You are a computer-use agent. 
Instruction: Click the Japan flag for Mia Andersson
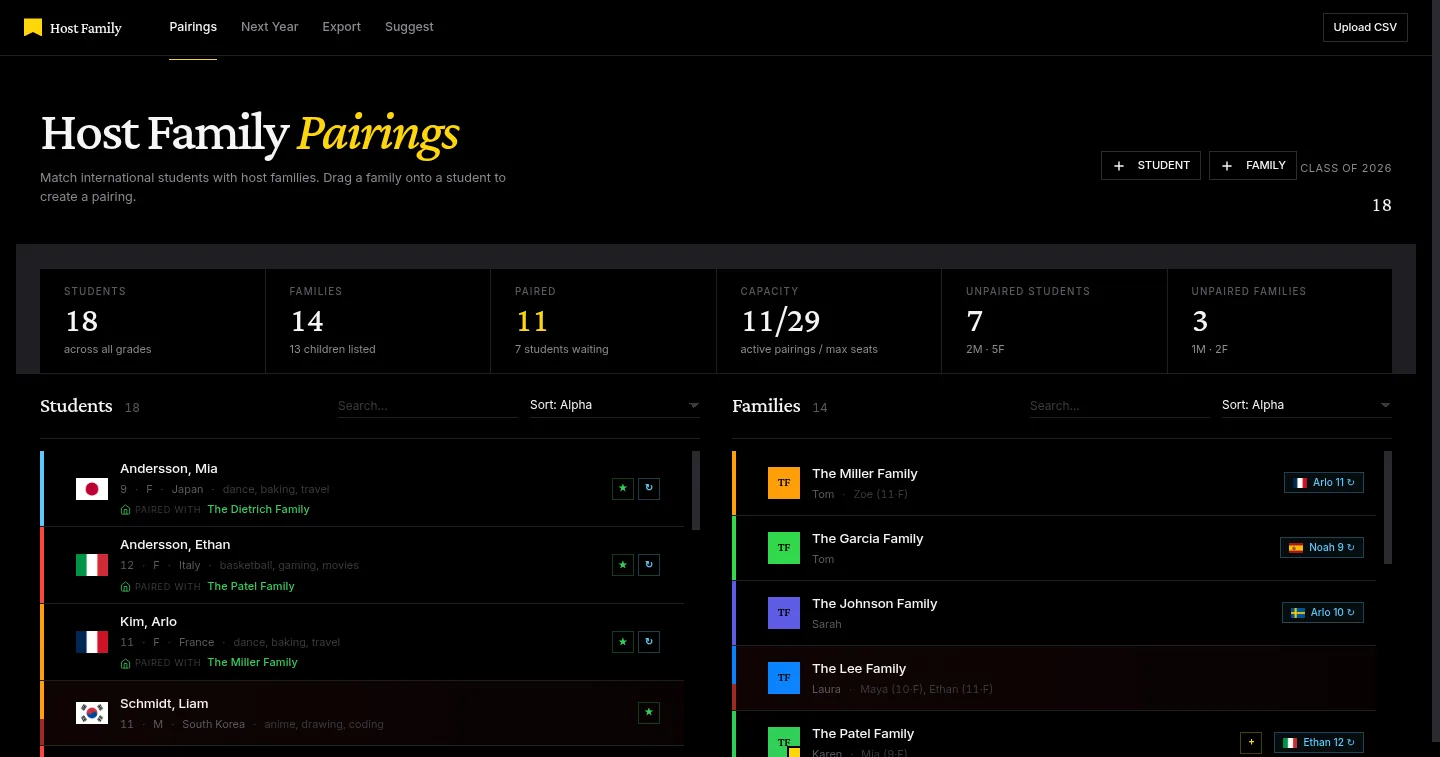(92, 489)
